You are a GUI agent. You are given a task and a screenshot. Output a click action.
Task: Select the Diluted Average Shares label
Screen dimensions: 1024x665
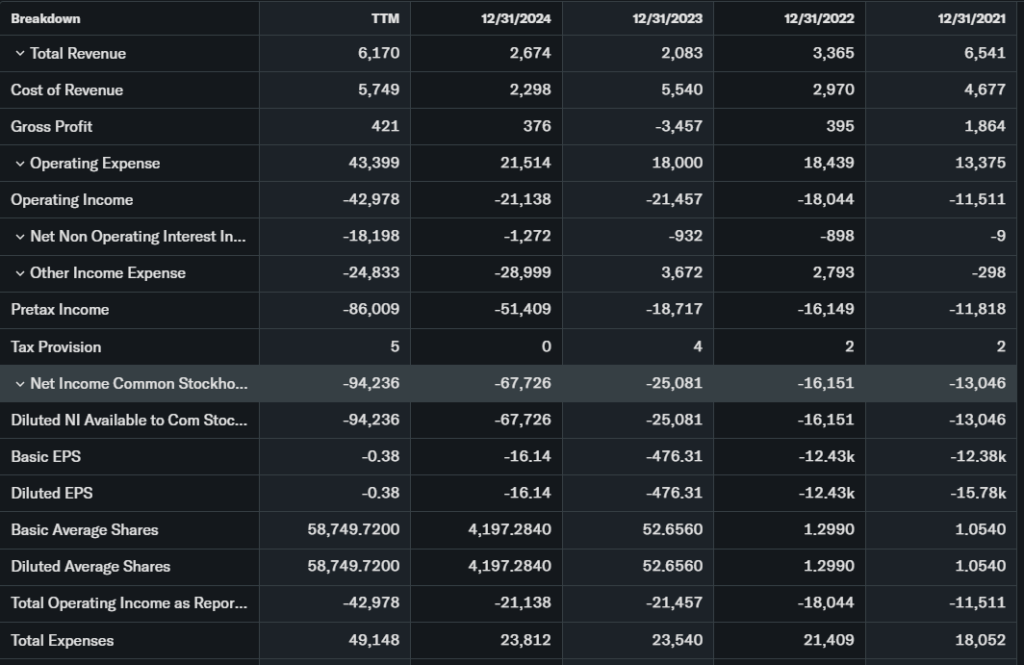point(91,567)
